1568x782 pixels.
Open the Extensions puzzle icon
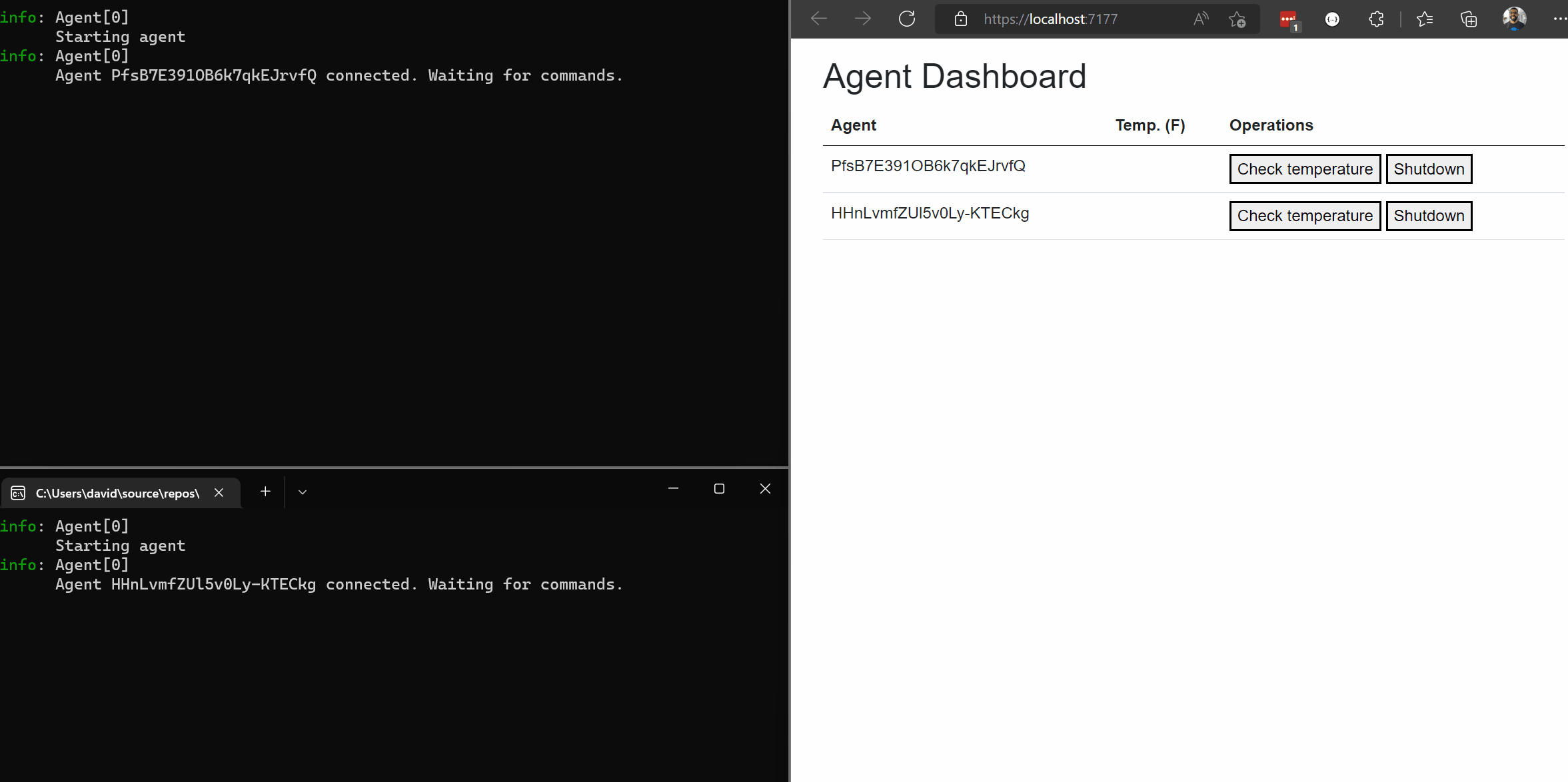tap(1376, 19)
